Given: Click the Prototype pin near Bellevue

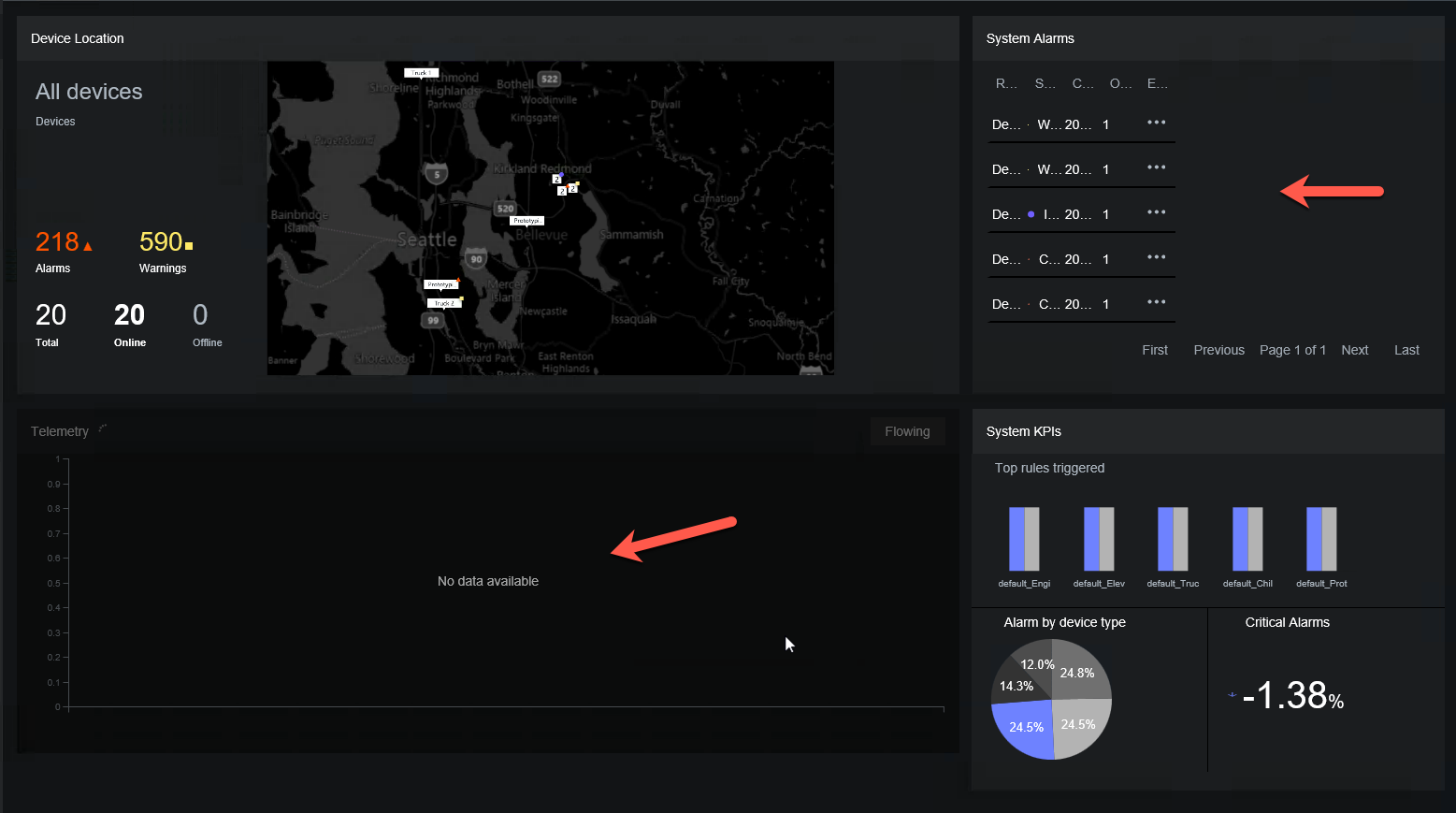Looking at the screenshot, I should (526, 220).
